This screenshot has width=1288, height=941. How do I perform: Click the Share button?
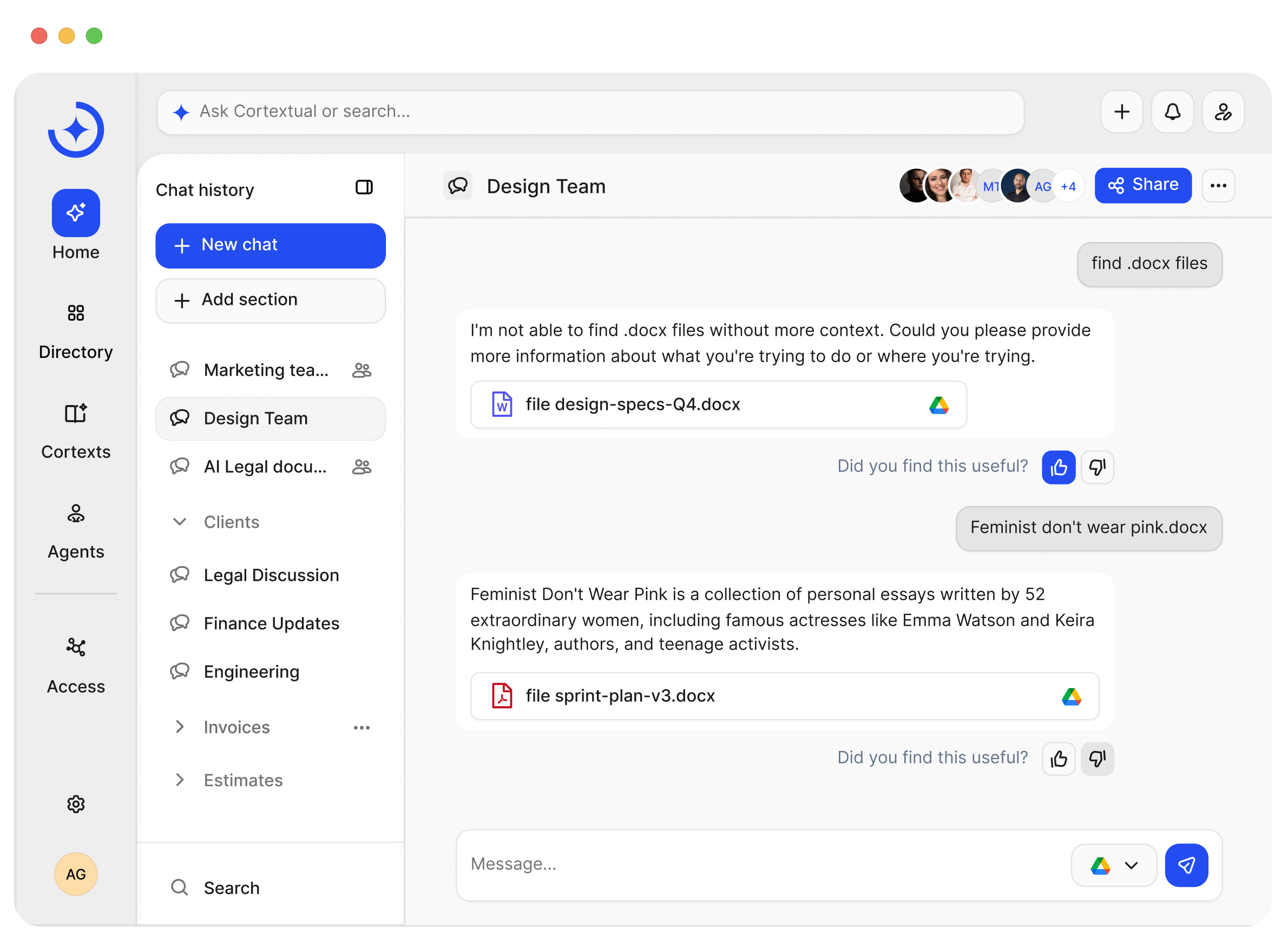(1142, 185)
